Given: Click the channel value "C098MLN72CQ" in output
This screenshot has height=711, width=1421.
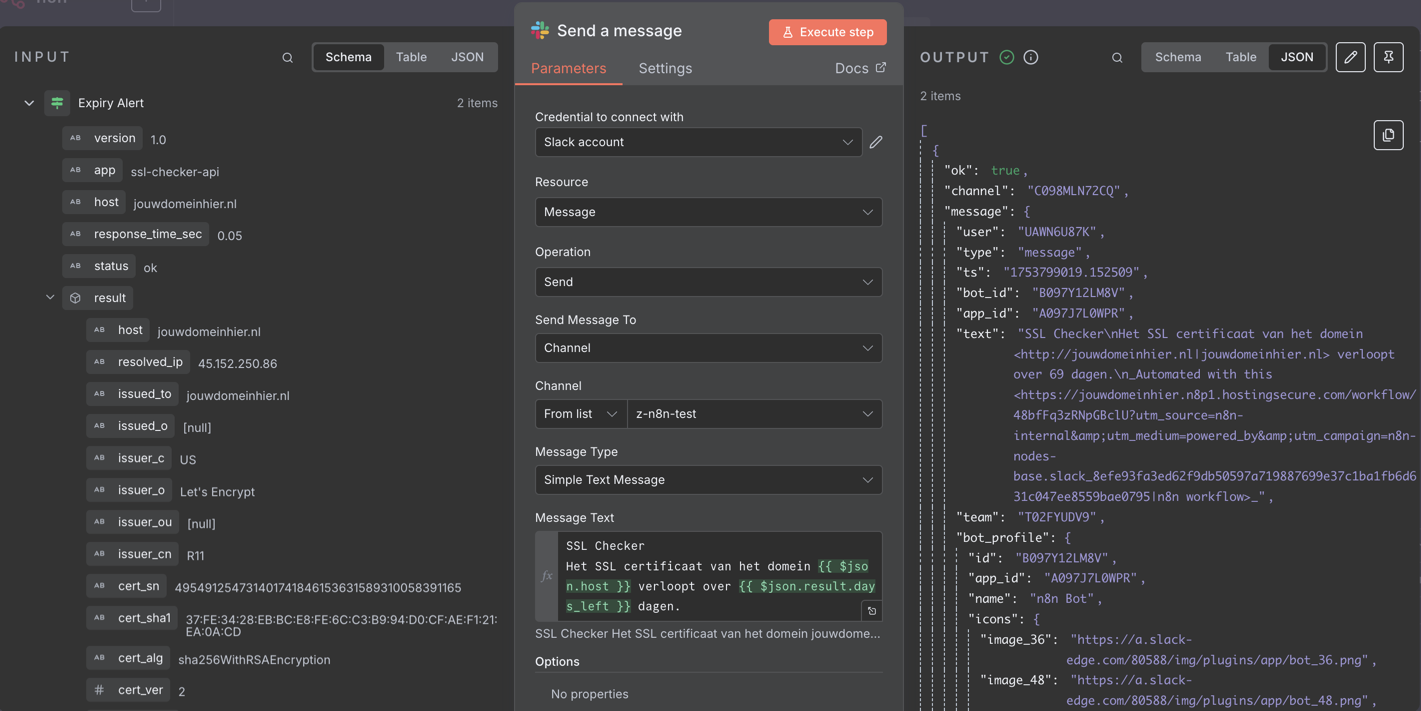Looking at the screenshot, I should point(1074,191).
